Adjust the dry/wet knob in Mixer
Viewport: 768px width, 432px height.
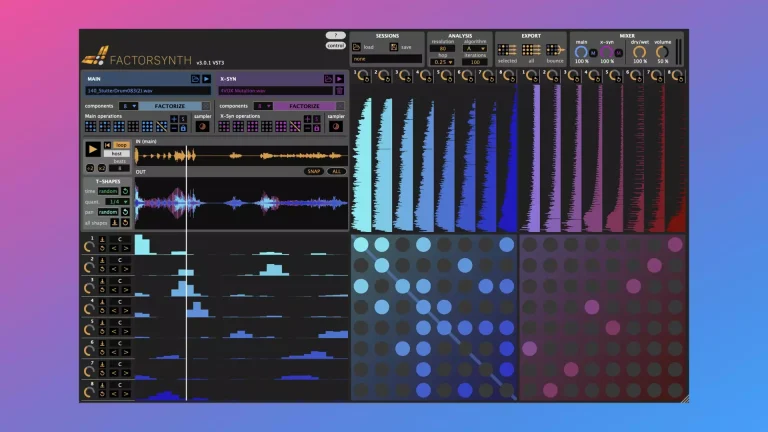[637, 51]
